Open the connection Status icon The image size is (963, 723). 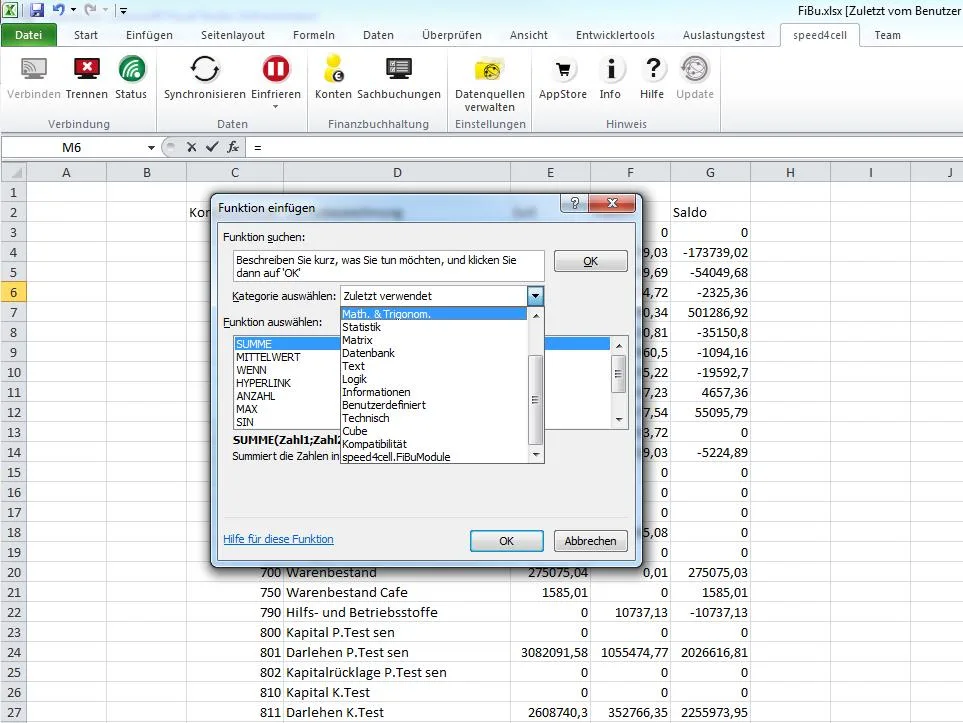pyautogui.click(x=131, y=69)
